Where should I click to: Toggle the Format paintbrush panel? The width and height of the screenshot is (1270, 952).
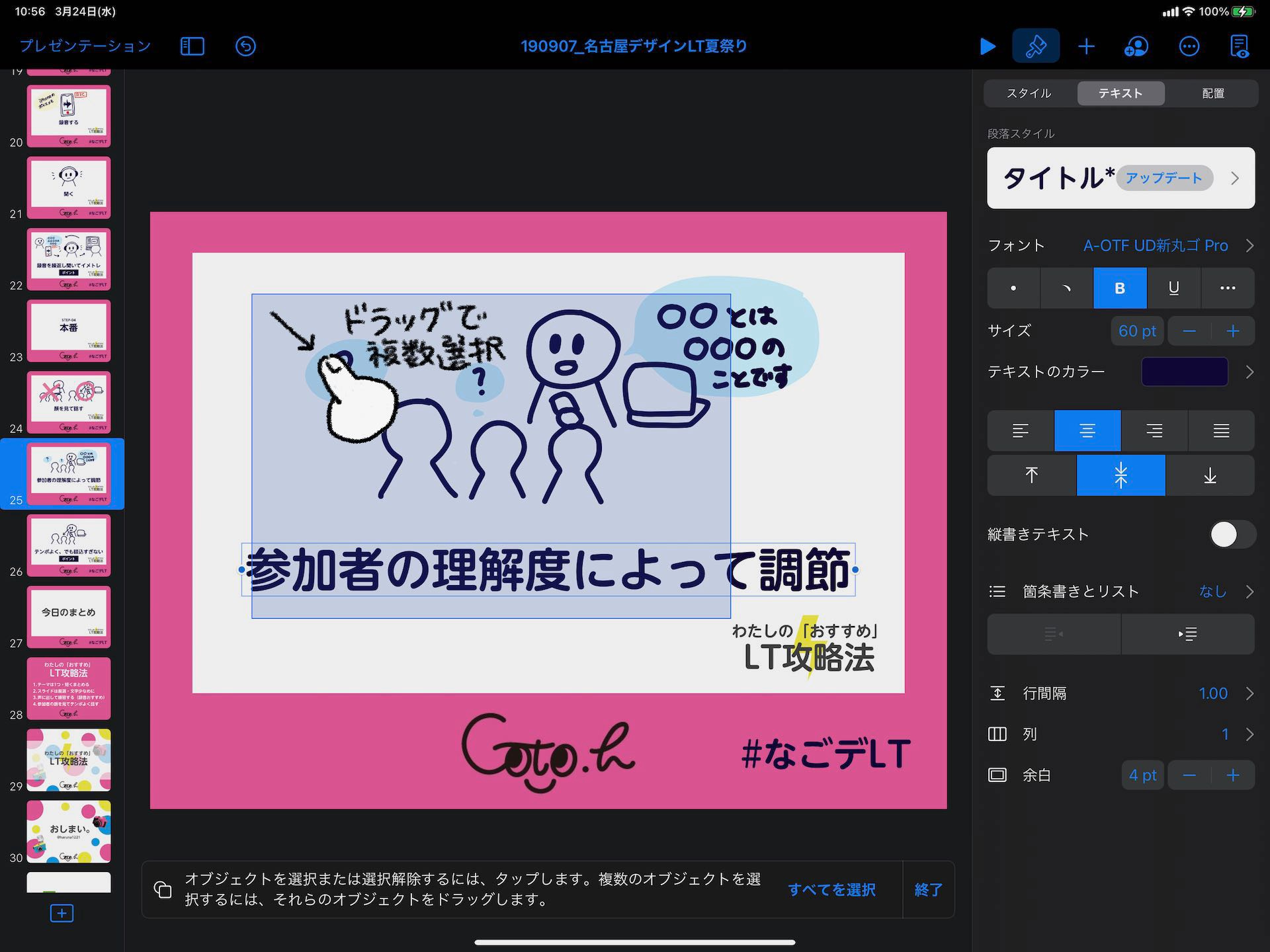tap(1036, 46)
